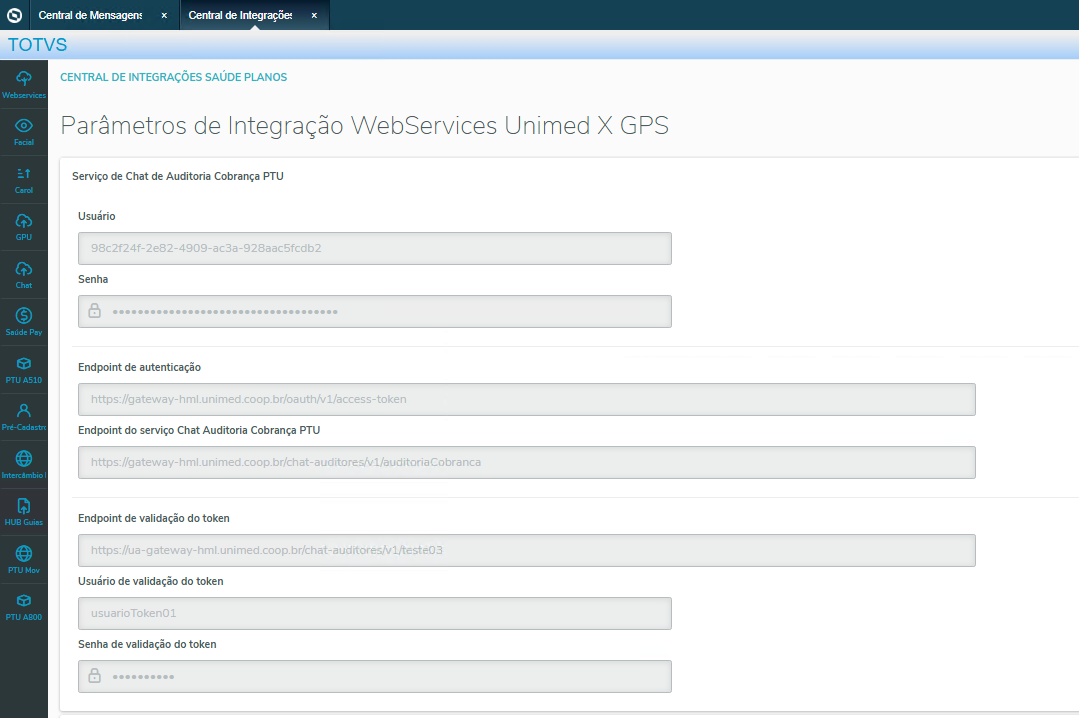This screenshot has height=718, width=1079.
Task: Open the GPU sidebar item
Action: (x=23, y=227)
